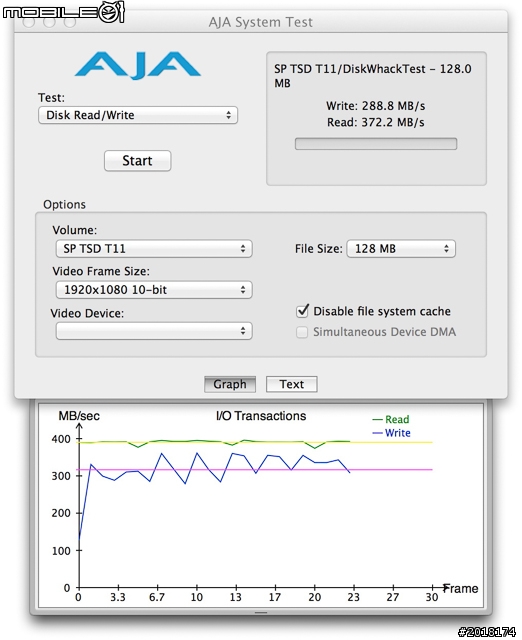Click the resize handle below the graph drawer
522x640 pixels.
pyautogui.click(x=261, y=613)
